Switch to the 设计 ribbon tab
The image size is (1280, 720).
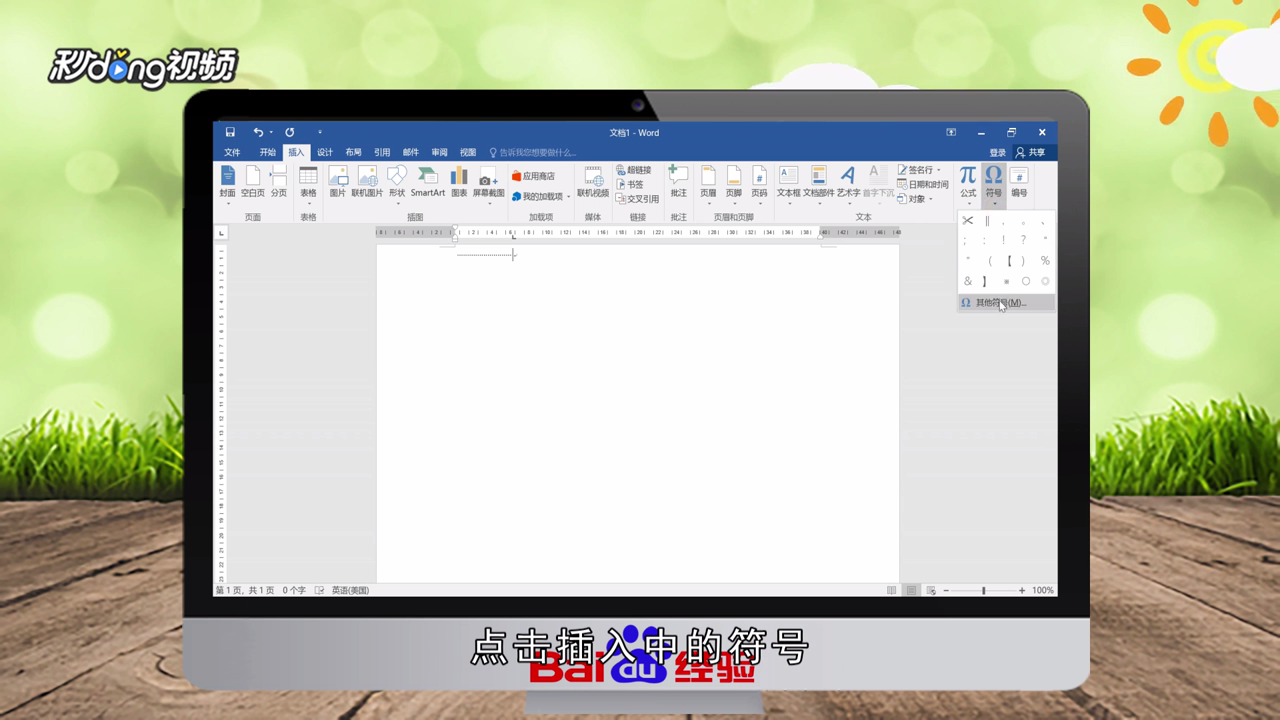[325, 152]
